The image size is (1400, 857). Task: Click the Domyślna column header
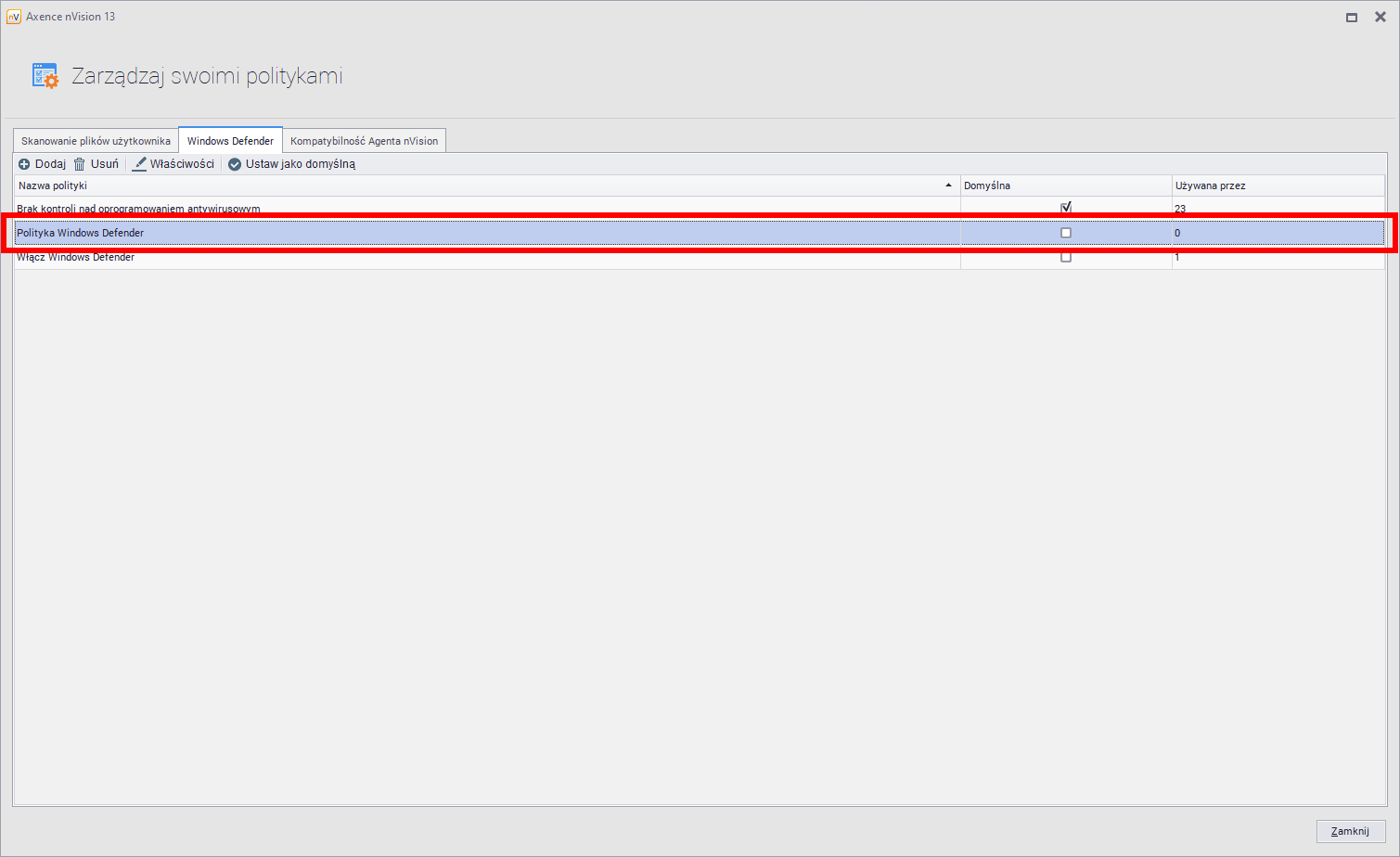[x=987, y=185]
